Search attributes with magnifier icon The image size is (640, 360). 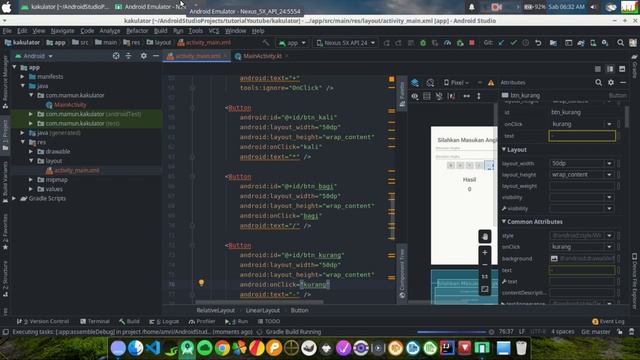[598, 82]
